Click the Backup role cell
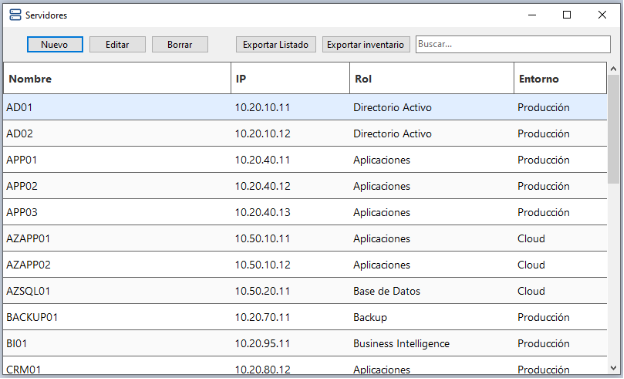This screenshot has height=379, width=624. (370, 318)
